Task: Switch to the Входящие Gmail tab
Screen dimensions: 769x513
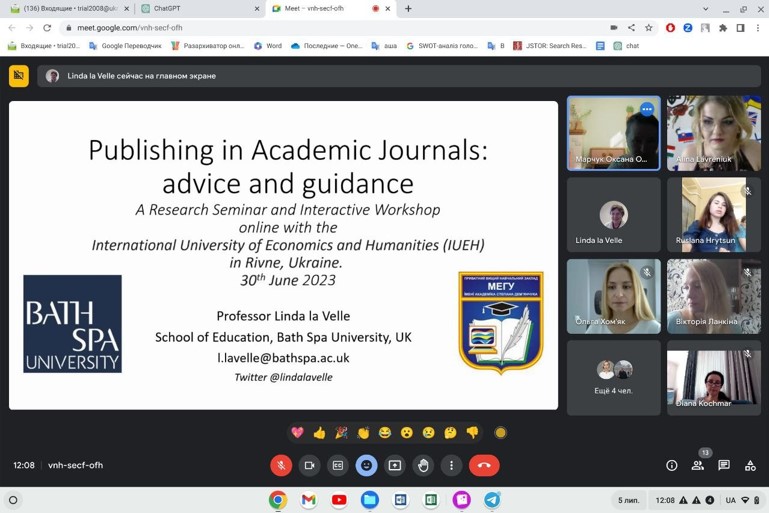Action: [x=69, y=8]
